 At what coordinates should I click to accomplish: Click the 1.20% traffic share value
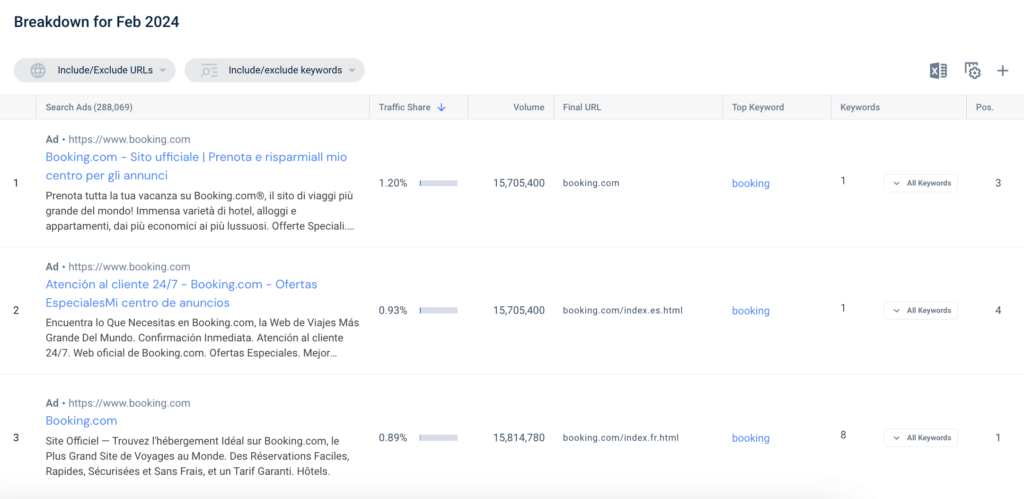(x=393, y=184)
